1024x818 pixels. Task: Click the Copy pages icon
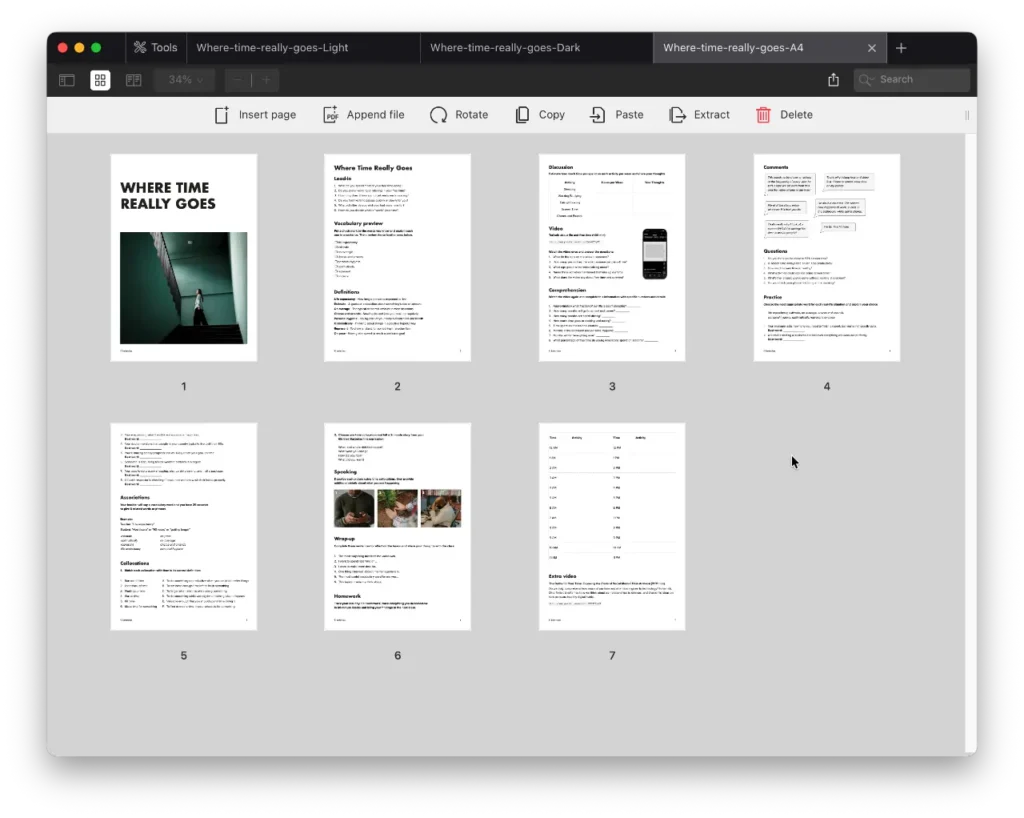click(x=522, y=115)
